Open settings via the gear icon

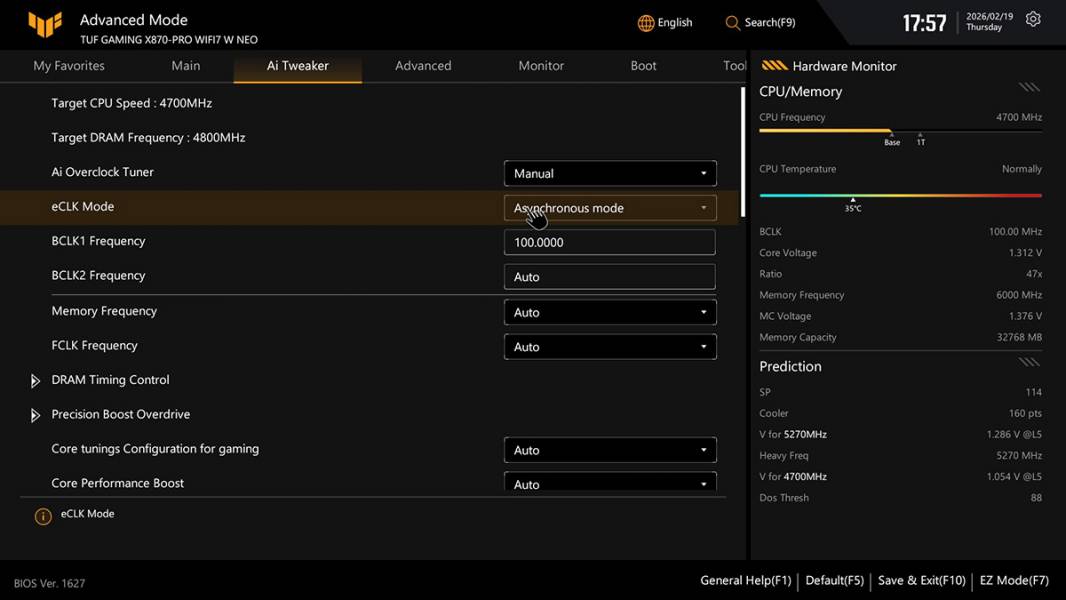pyautogui.click(x=1033, y=20)
